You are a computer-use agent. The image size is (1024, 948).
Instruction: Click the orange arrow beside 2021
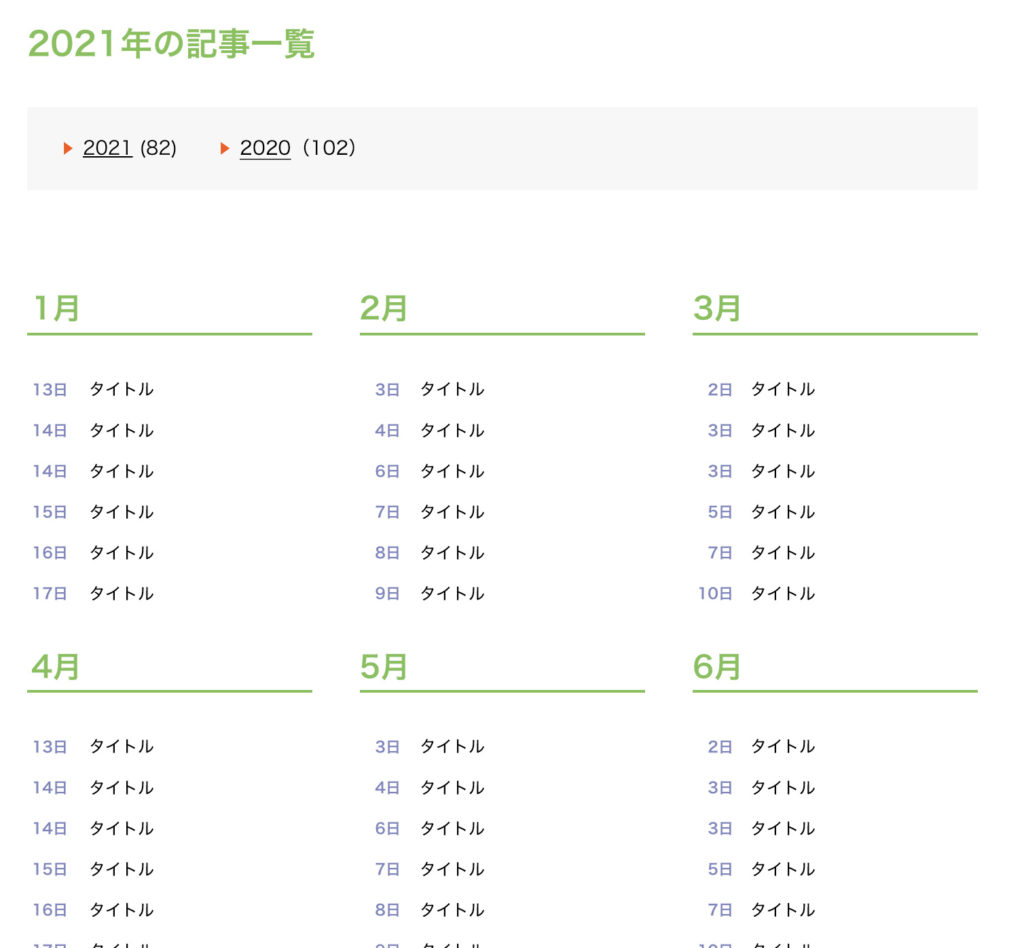68,149
